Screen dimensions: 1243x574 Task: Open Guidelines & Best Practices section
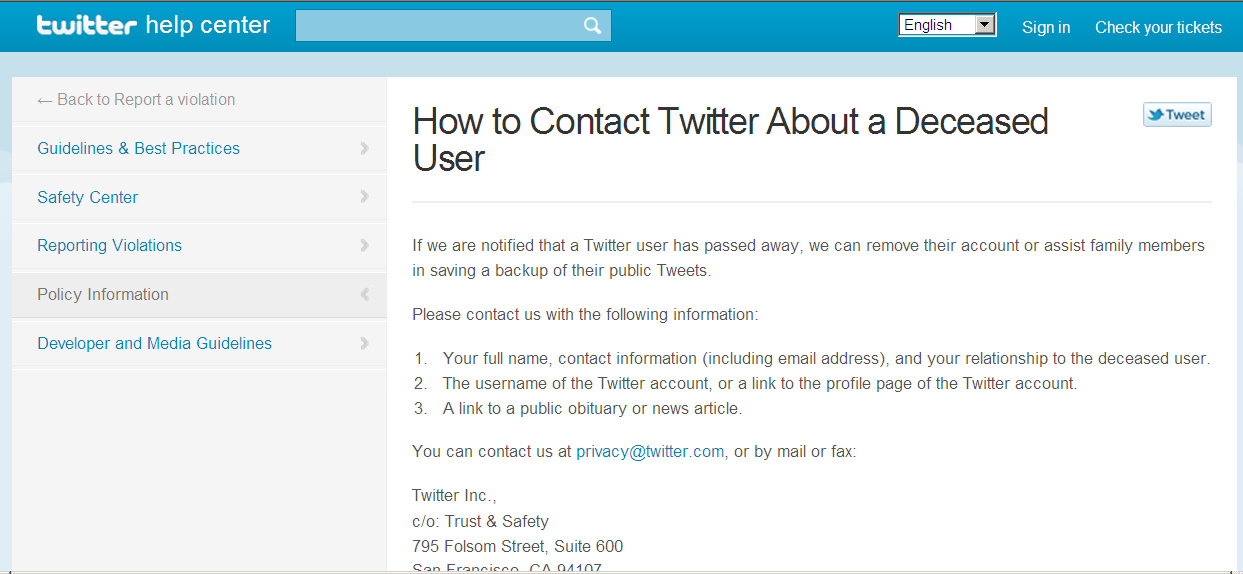pos(139,148)
